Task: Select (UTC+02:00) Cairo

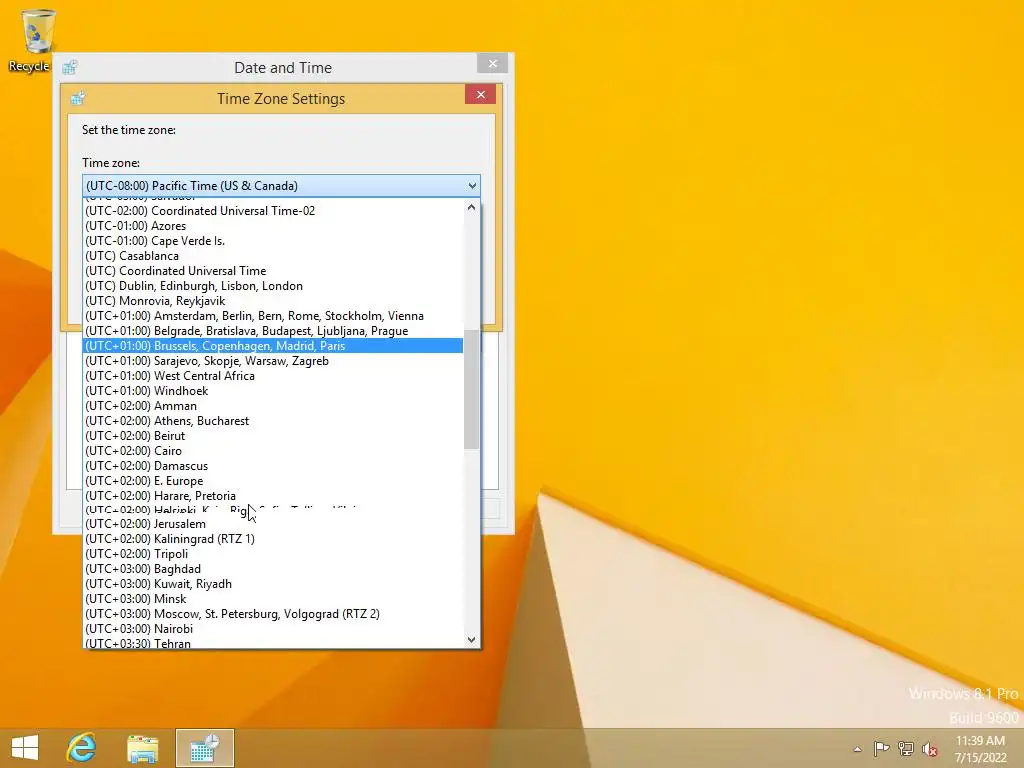Action: [273, 451]
